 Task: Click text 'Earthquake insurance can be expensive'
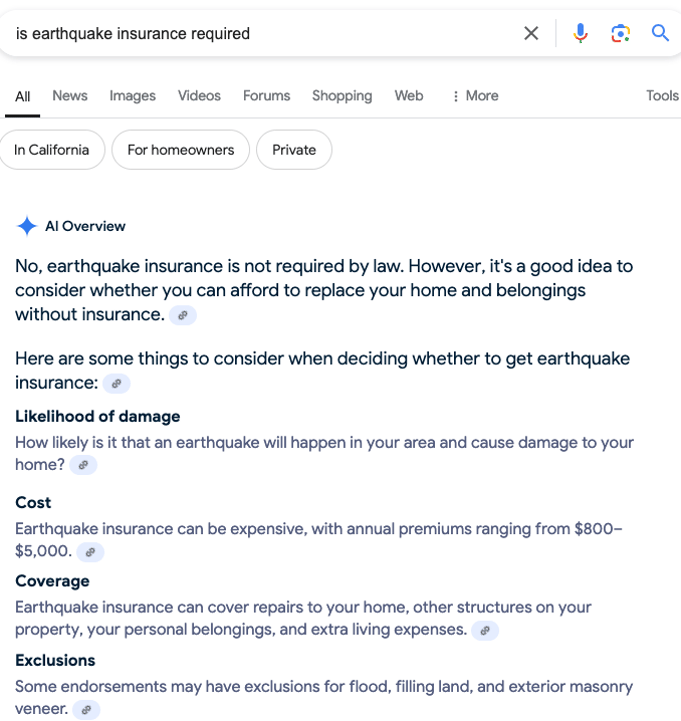pyautogui.click(x=319, y=540)
